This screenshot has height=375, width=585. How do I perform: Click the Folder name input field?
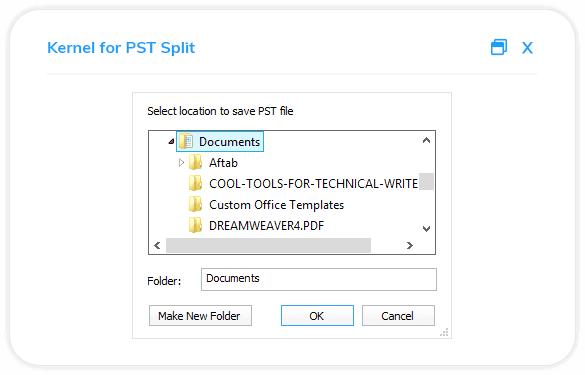[319, 279]
